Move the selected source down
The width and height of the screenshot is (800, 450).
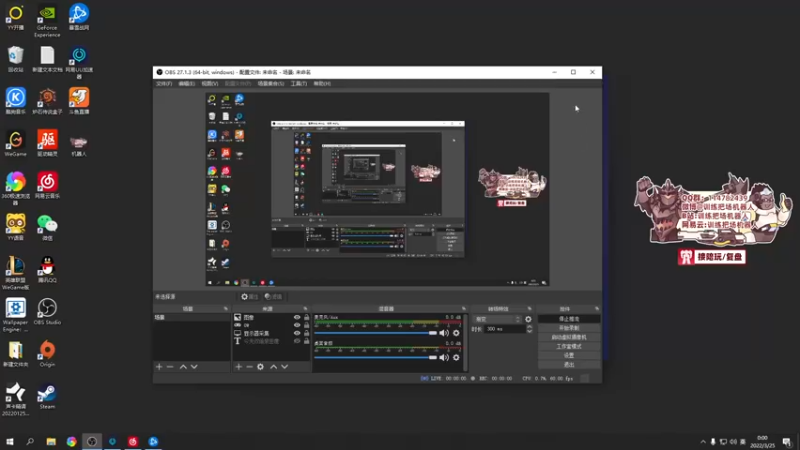click(x=285, y=367)
